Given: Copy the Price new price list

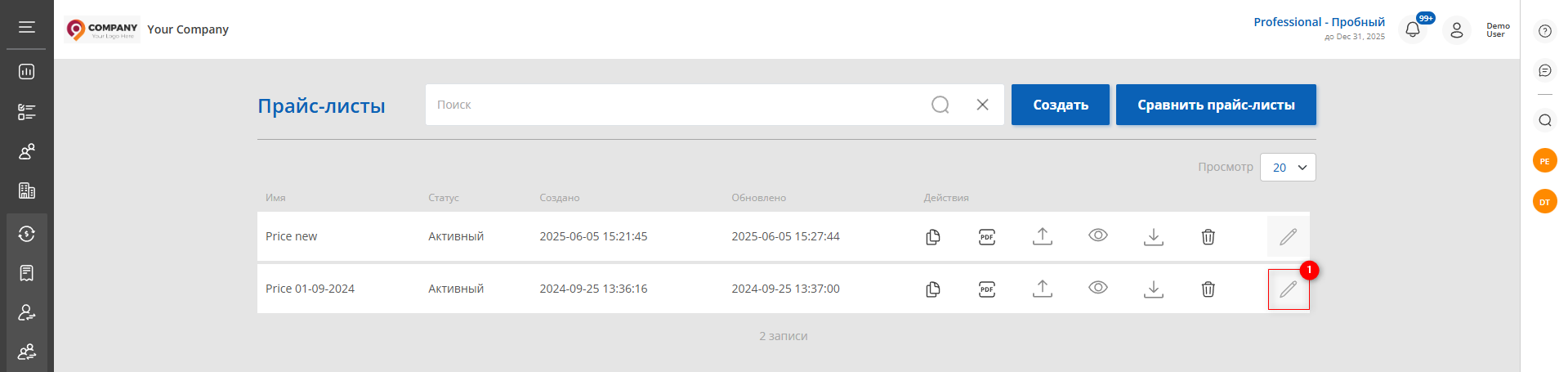Looking at the screenshot, I should tap(933, 237).
